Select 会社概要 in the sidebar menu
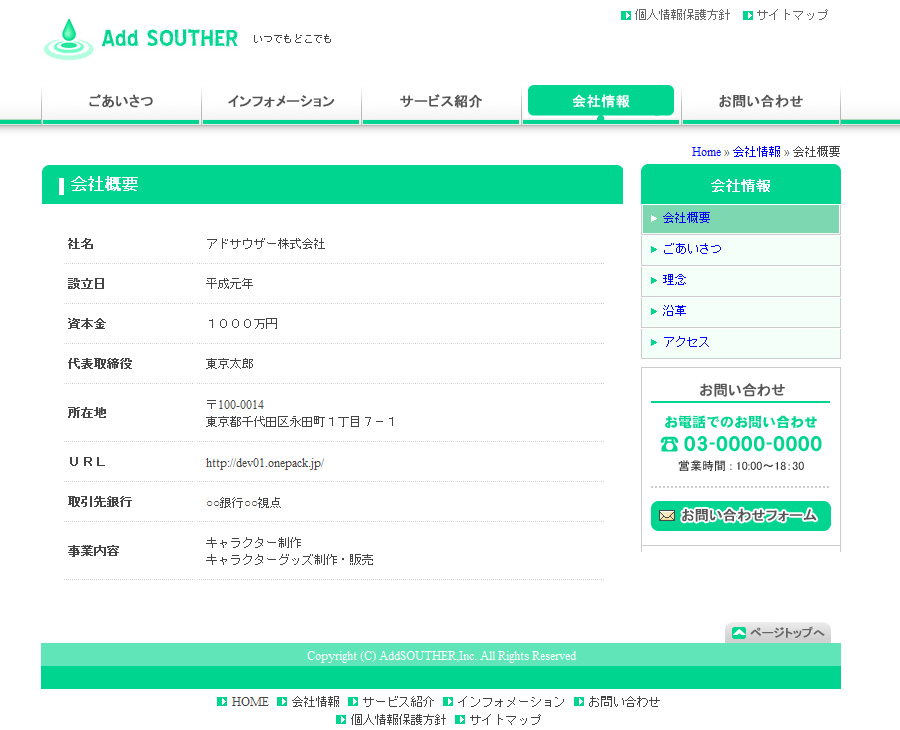The height and width of the screenshot is (730, 900). [x=686, y=218]
